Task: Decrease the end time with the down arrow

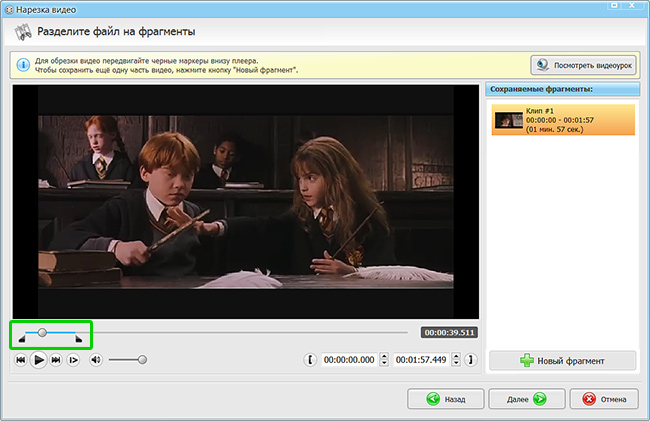Action: [456, 363]
